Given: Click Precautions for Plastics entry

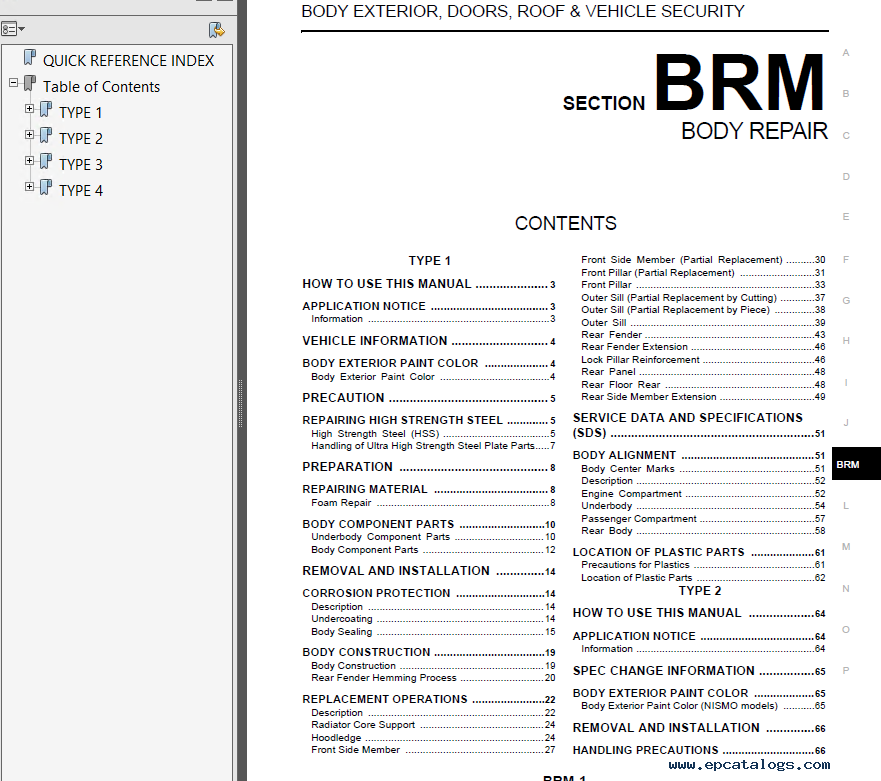Looking at the screenshot, I should point(703,565).
